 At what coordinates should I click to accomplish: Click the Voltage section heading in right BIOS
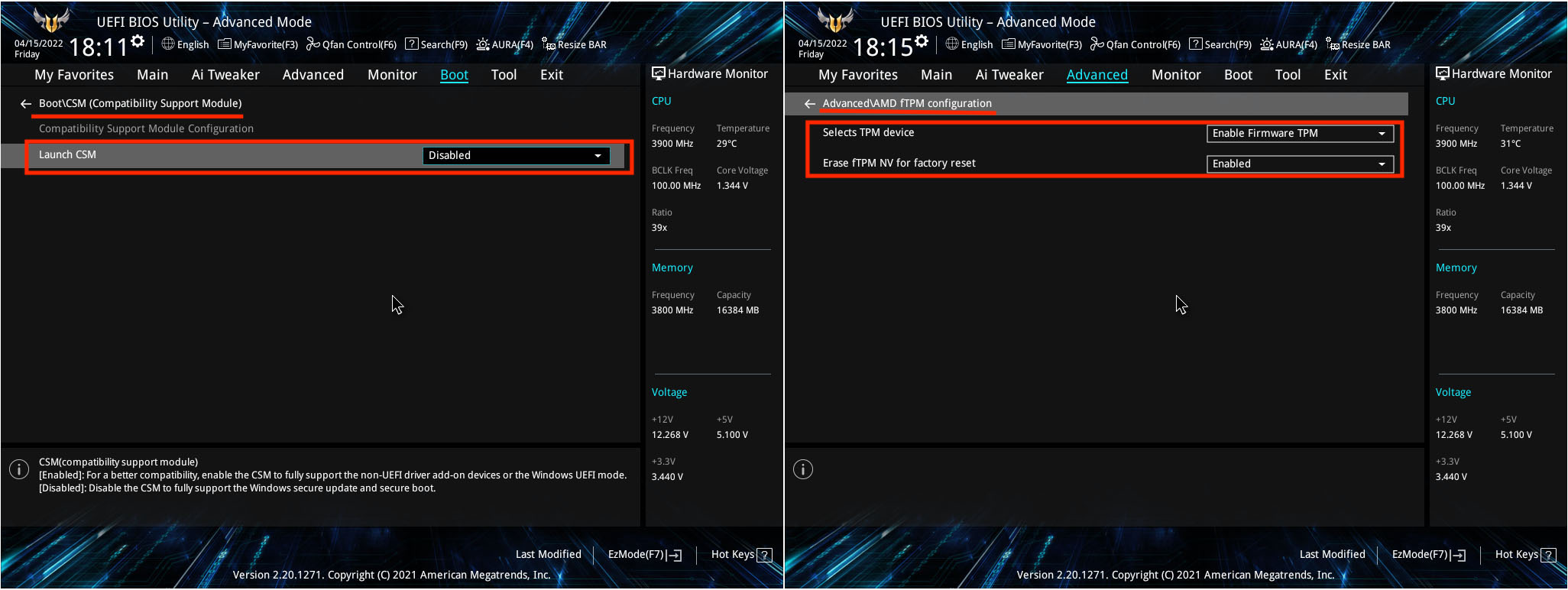point(1453,392)
